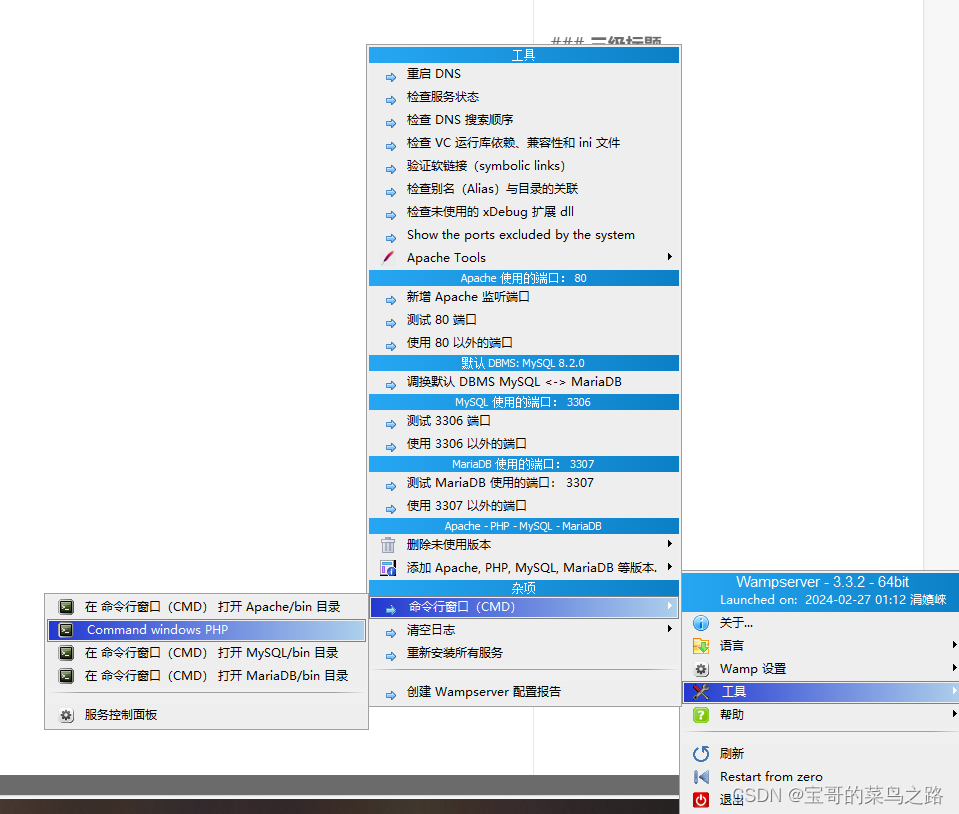
Task: Expand the Wamp 设置 submenu arrow
Action: coord(954,668)
